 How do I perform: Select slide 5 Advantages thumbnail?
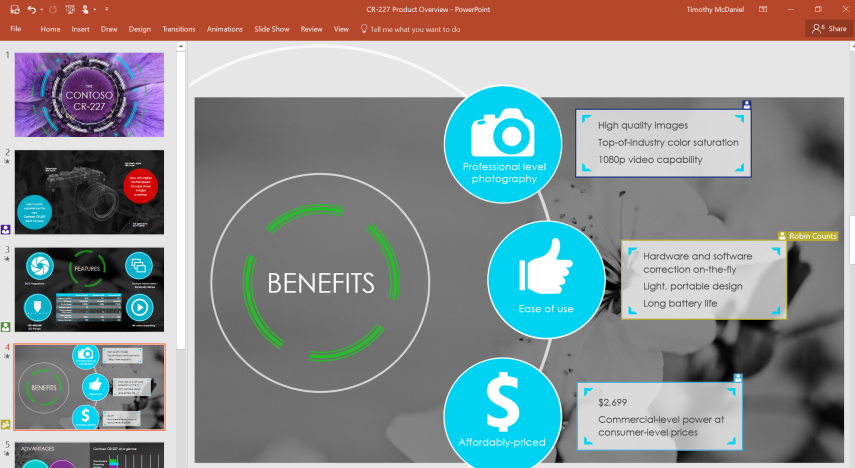(x=89, y=455)
